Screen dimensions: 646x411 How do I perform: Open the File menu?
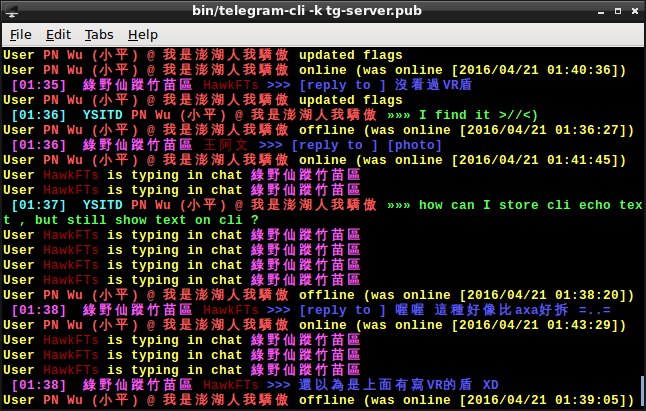21,35
